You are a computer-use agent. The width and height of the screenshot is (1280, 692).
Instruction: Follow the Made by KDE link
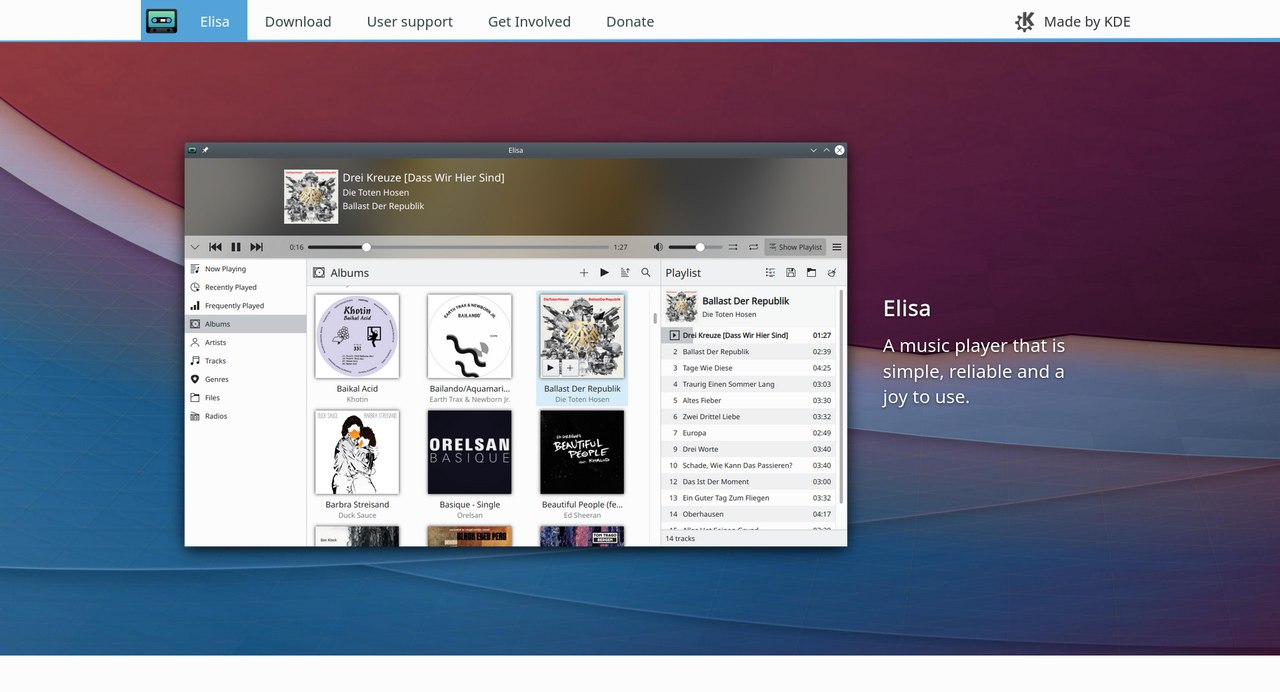[x=1073, y=21]
